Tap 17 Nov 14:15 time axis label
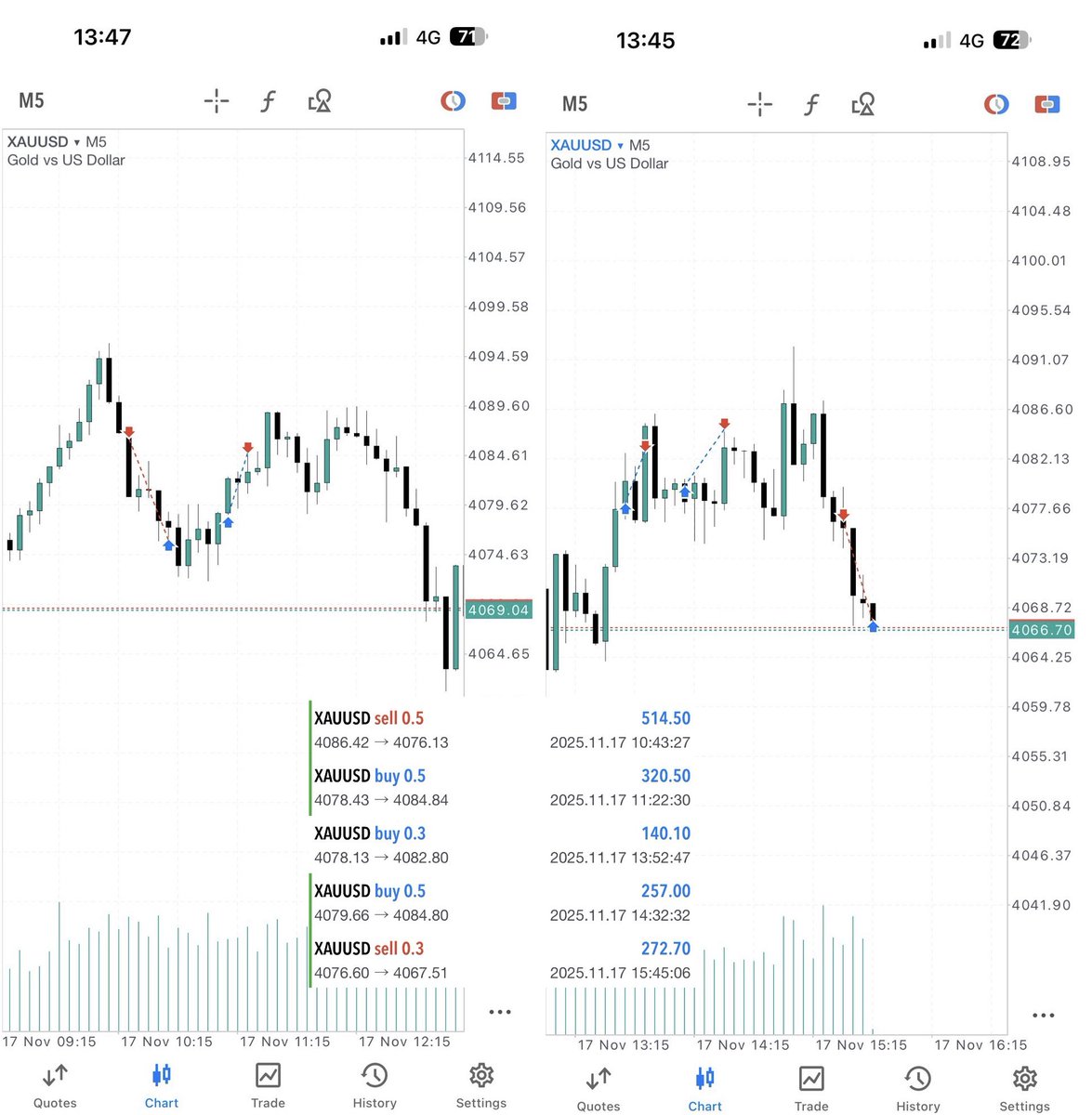This screenshot has height=1115, width=1092. click(743, 1045)
